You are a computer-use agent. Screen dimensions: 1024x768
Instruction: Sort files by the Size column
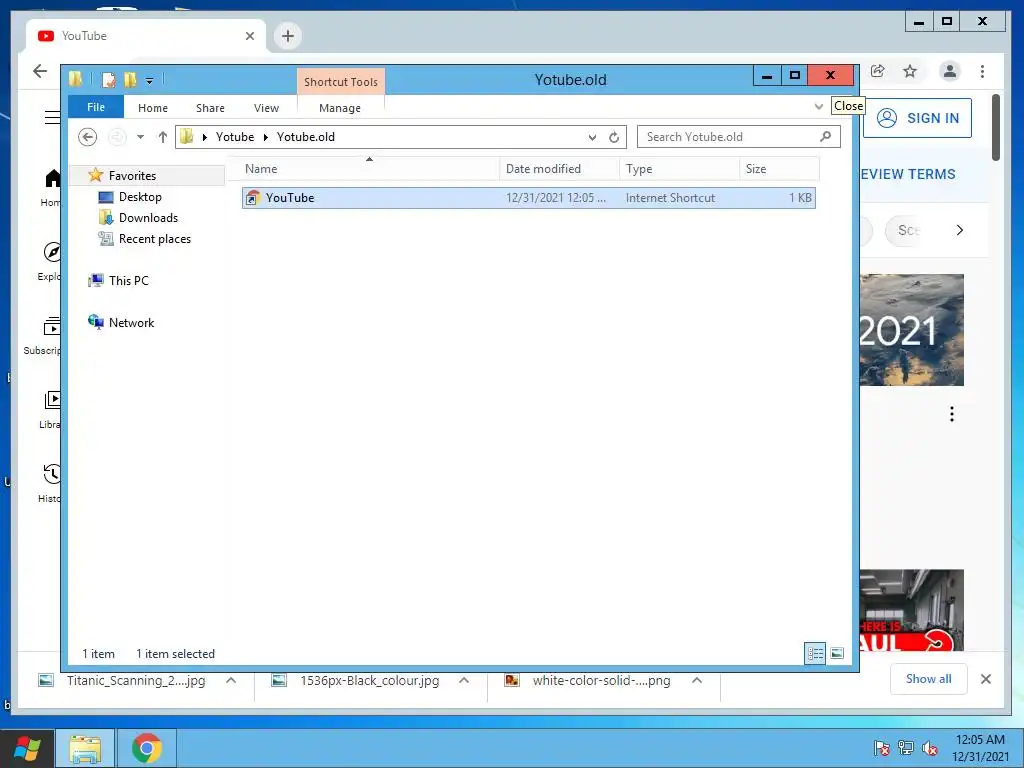click(x=779, y=168)
